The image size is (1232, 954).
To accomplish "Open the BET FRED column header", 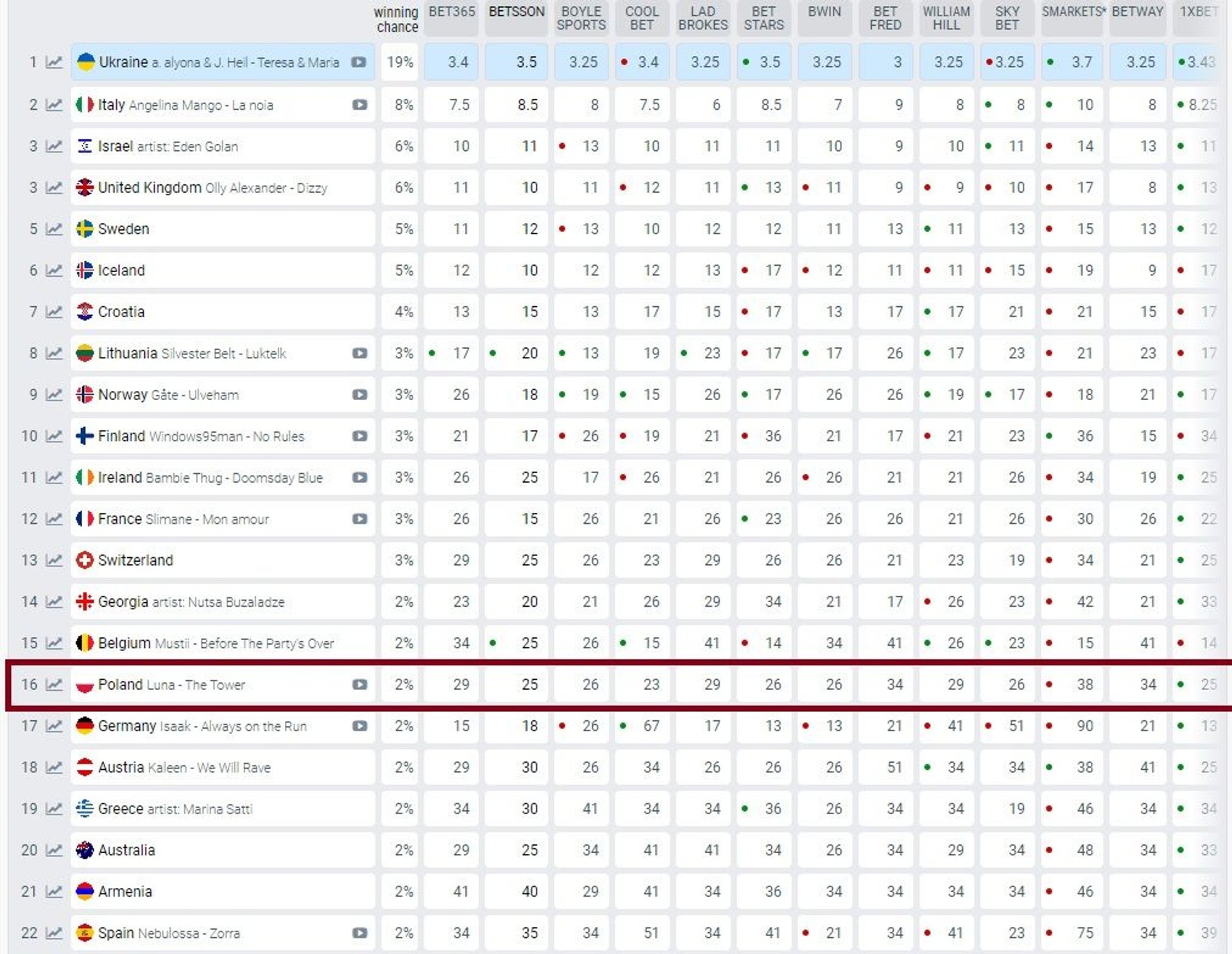I will (886, 19).
